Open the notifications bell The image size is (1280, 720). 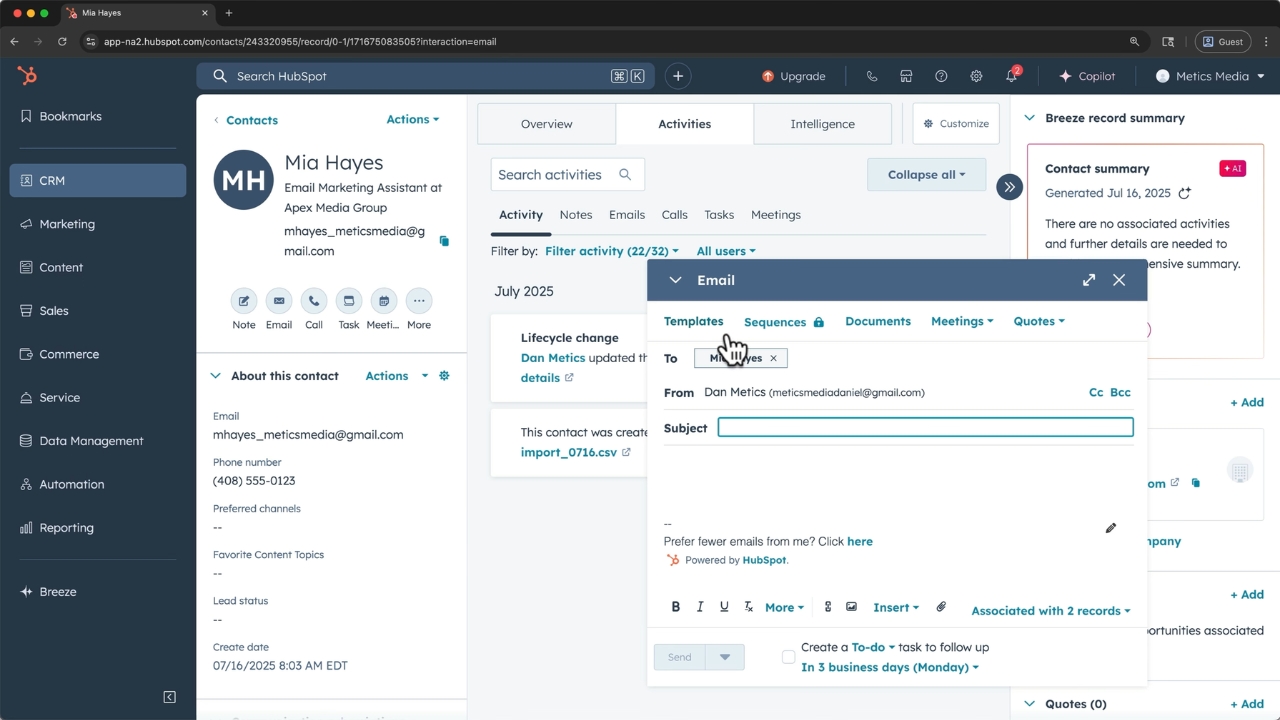(x=1012, y=76)
